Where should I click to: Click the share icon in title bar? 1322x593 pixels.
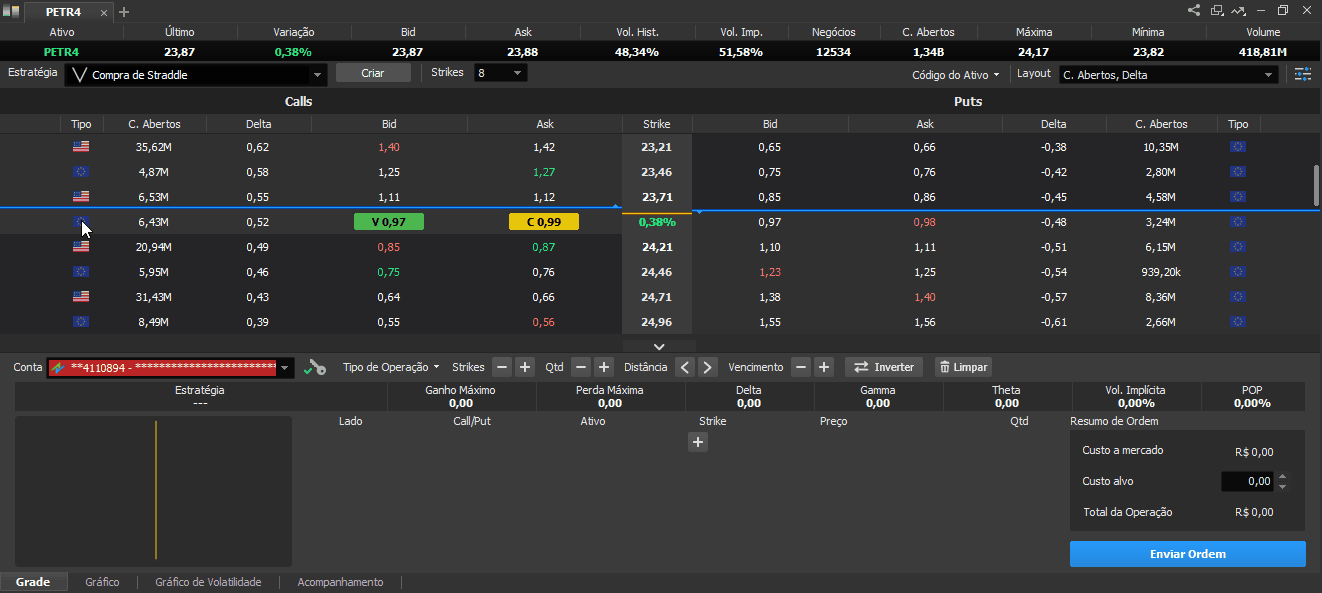tap(1194, 11)
